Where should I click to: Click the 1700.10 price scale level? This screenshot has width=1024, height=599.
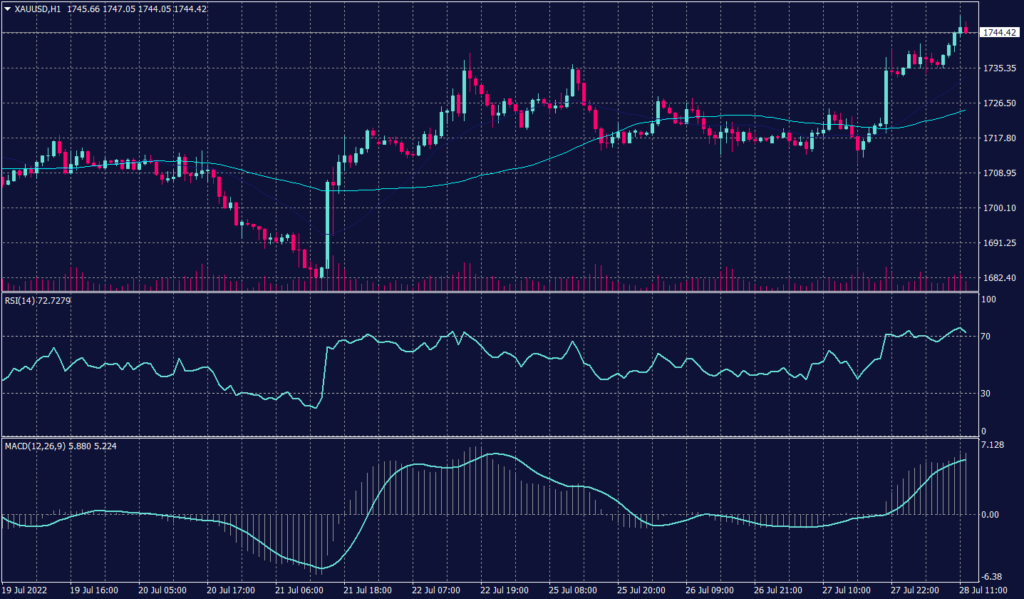(998, 208)
